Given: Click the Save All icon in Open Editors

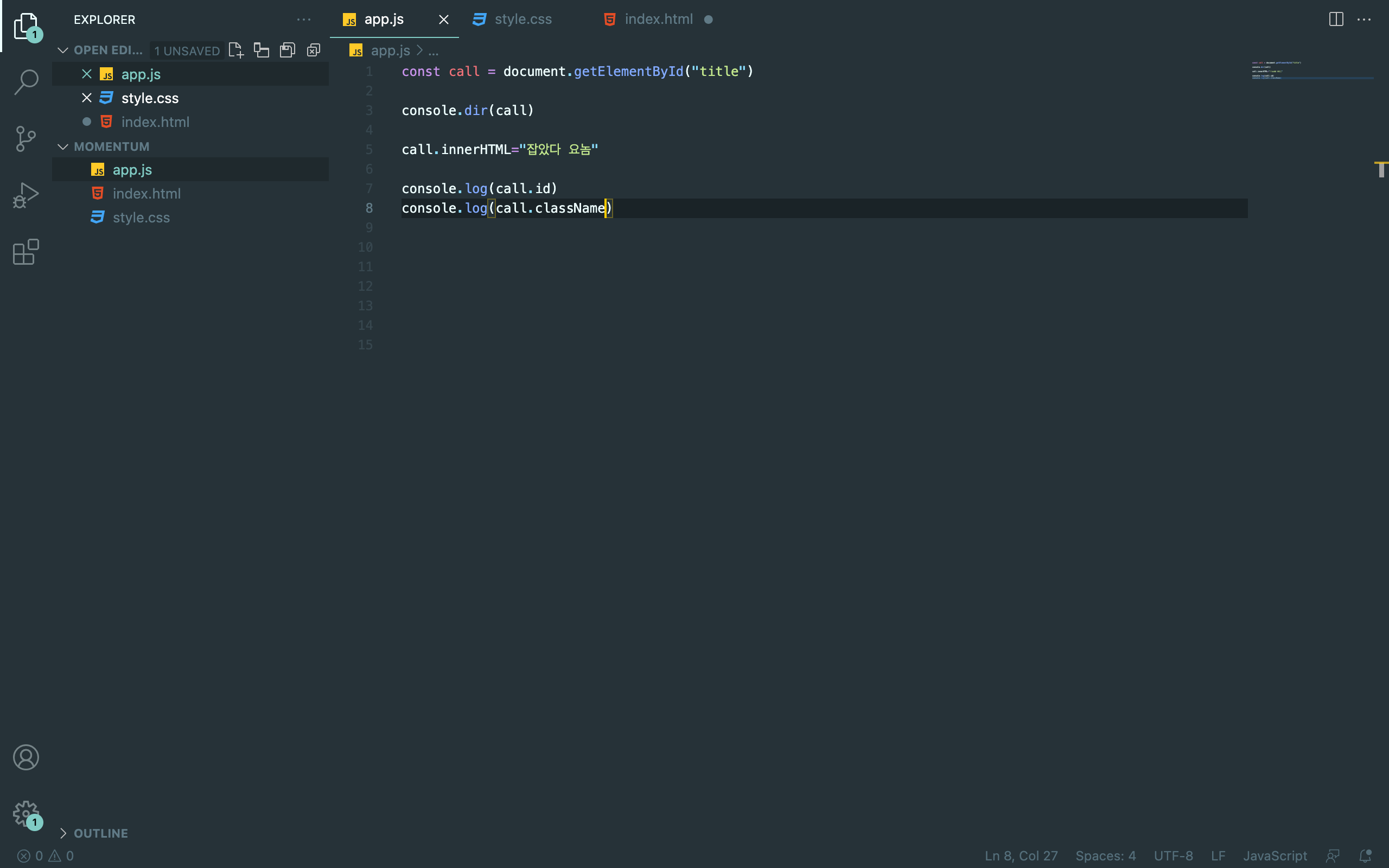Looking at the screenshot, I should coord(288,50).
